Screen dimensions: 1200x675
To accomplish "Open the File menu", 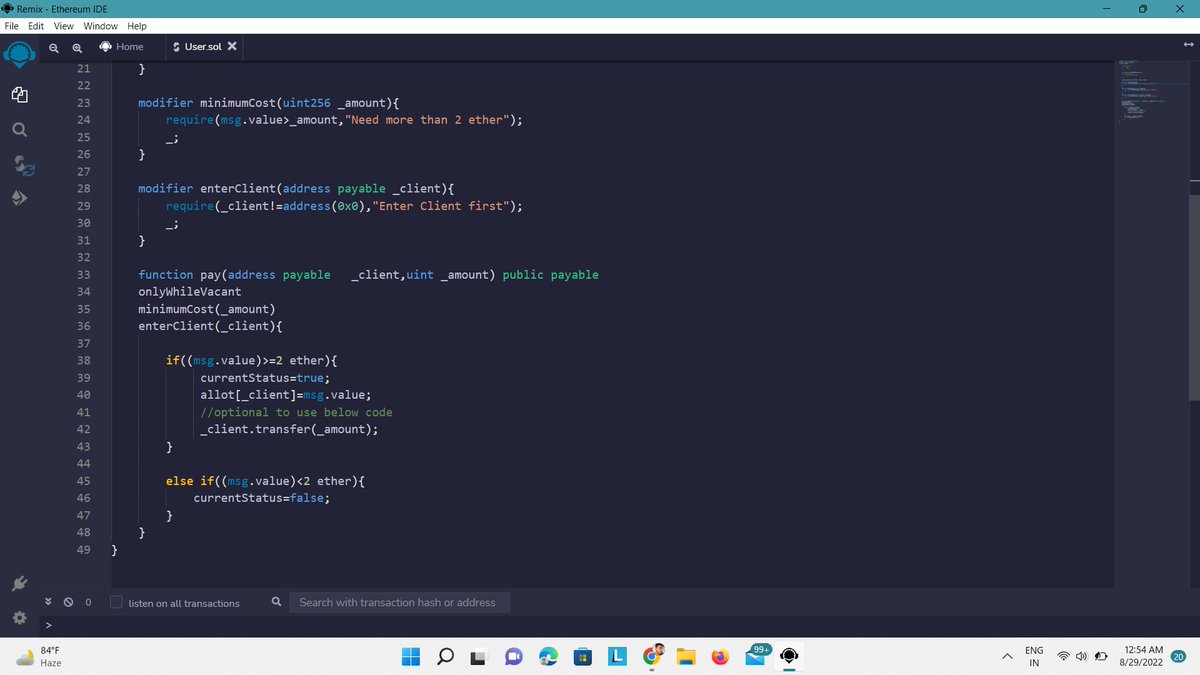I will (x=12, y=26).
